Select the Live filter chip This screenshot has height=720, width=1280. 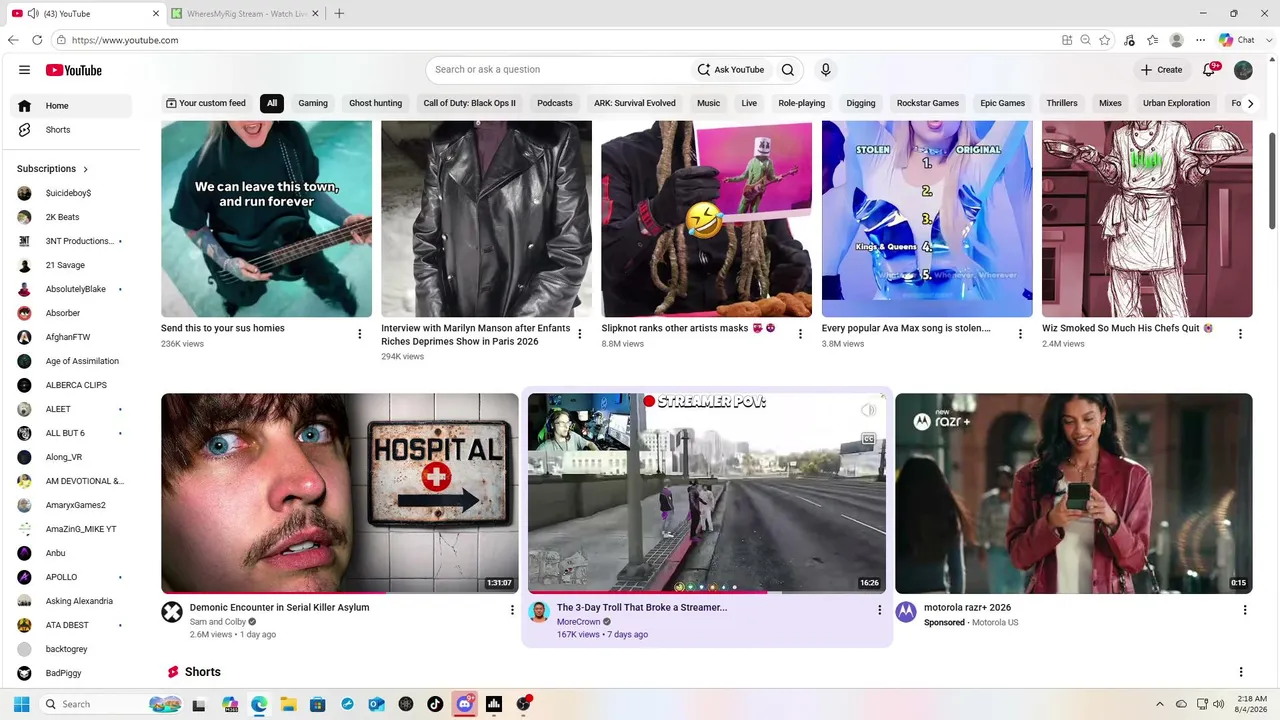point(749,103)
